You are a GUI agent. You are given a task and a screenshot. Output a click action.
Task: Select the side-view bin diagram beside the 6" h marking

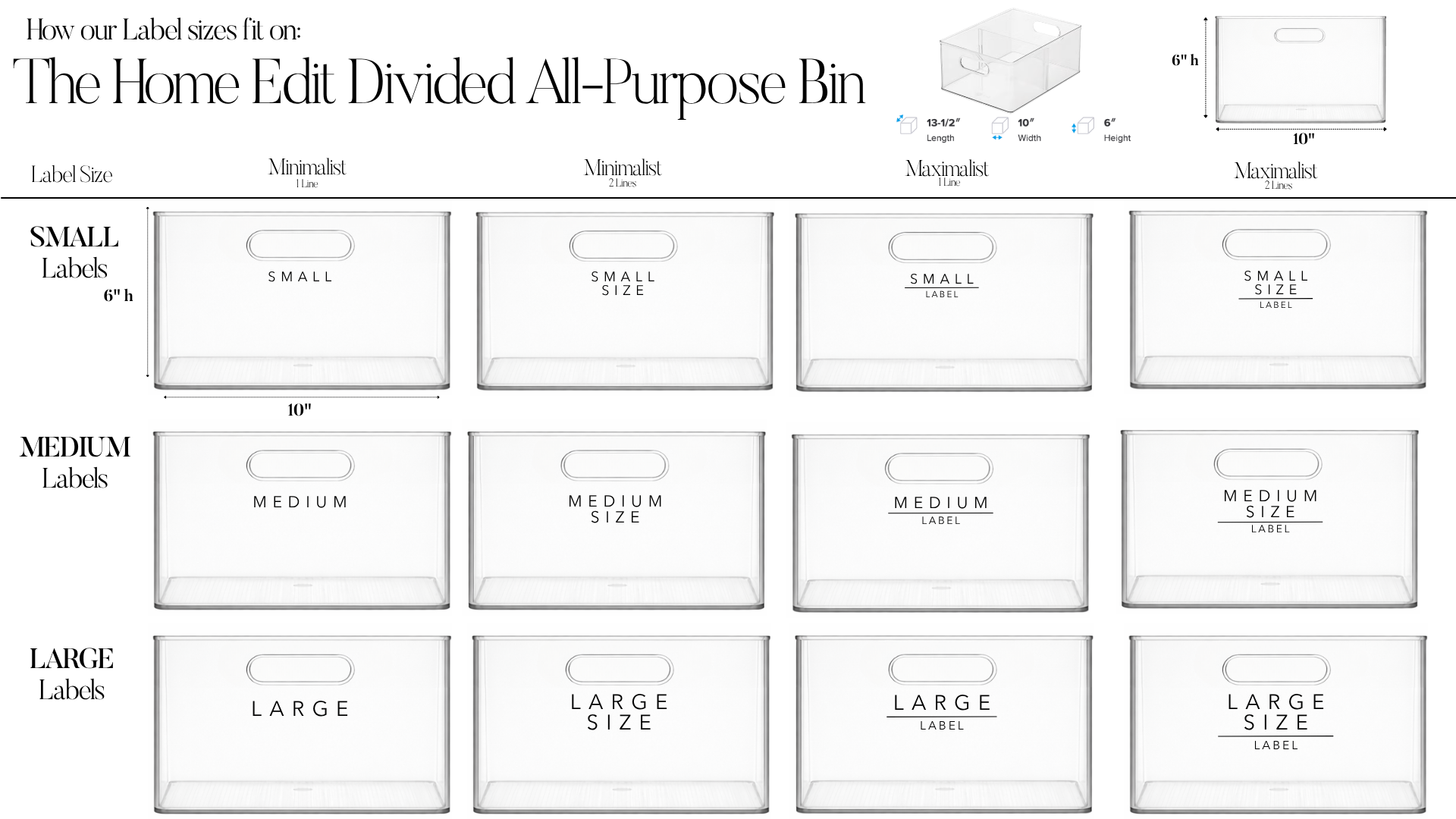pyautogui.click(x=1301, y=69)
